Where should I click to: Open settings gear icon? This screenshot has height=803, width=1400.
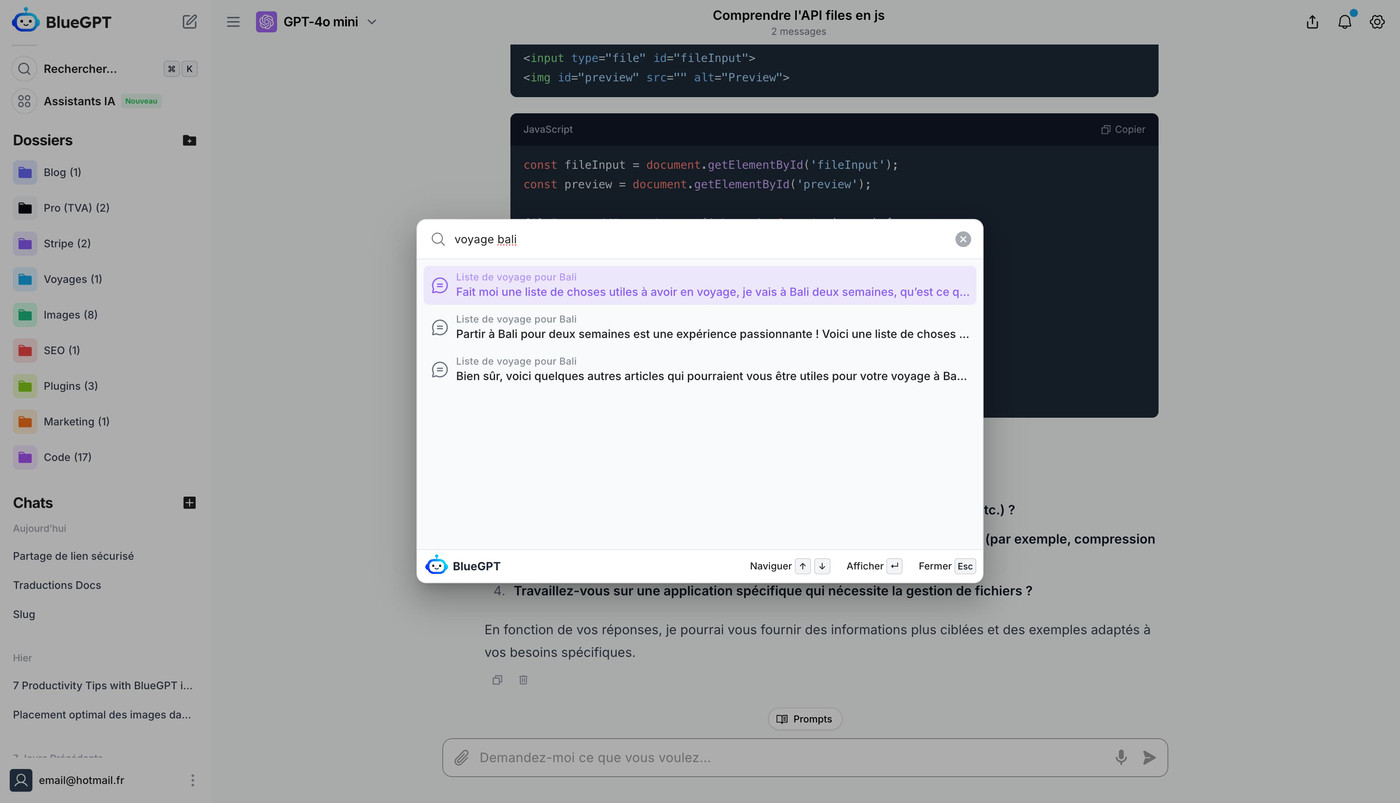click(1377, 22)
